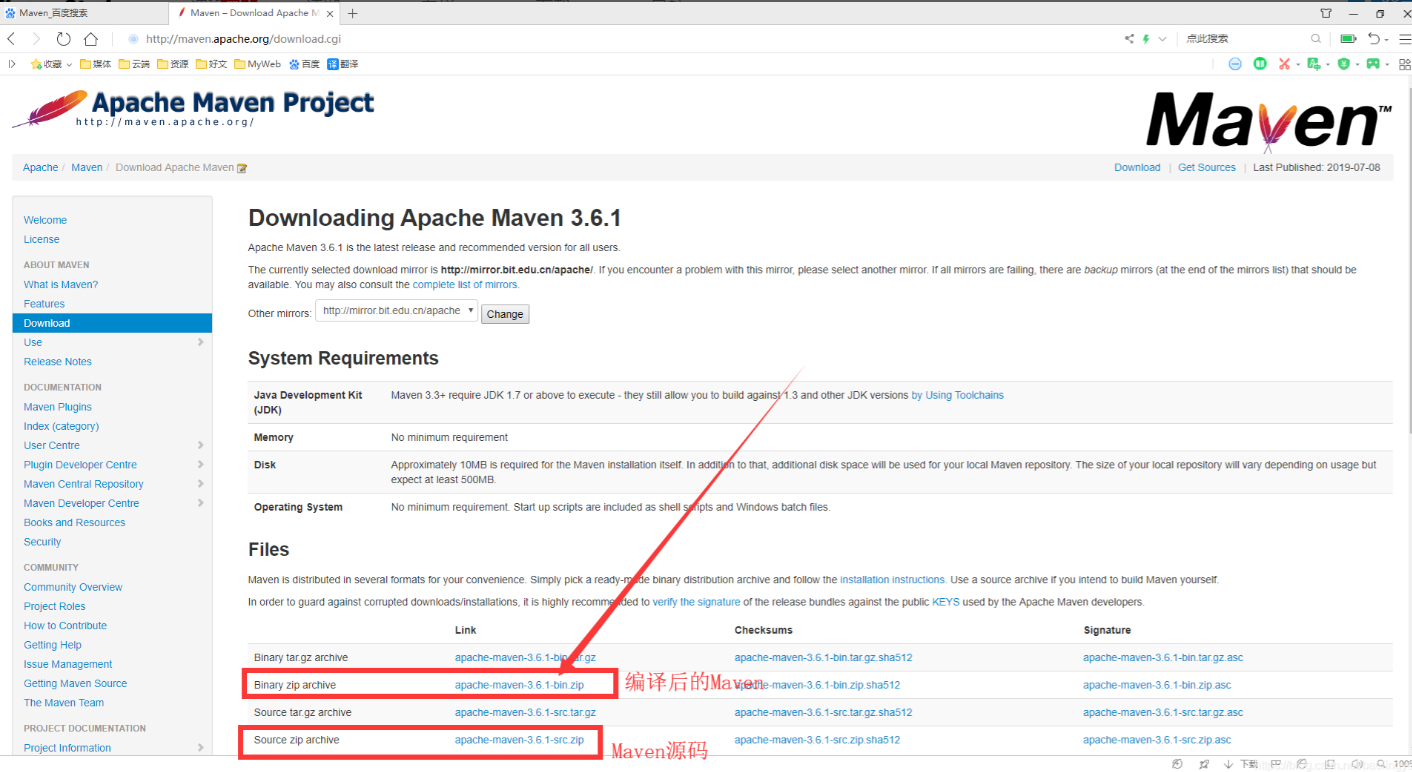Open apache-maven-3.6.1-bin.tar.gz.sha512 checksum
Viewport: 1412px width, 772px height.
(823, 658)
